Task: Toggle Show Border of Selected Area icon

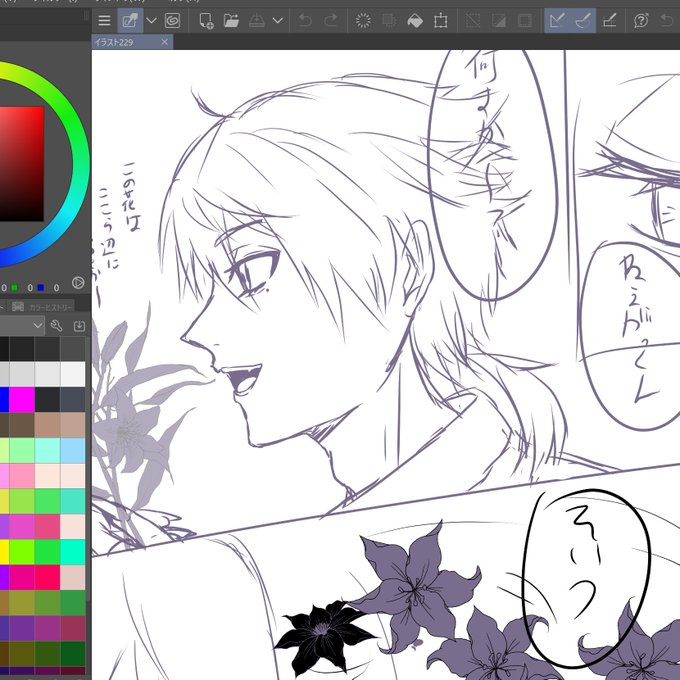Action: (x=524, y=20)
